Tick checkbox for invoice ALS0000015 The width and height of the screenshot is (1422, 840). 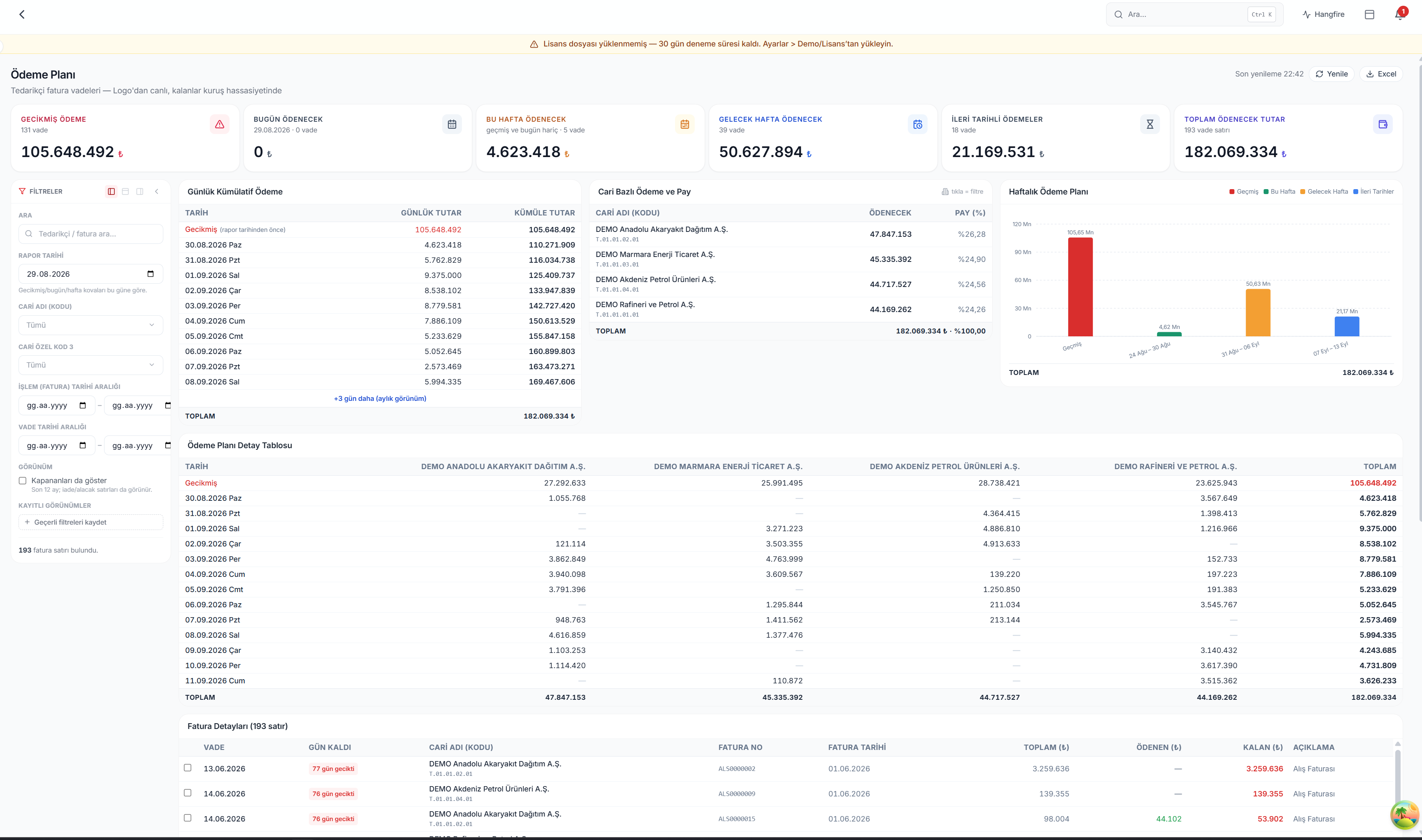tap(188, 818)
